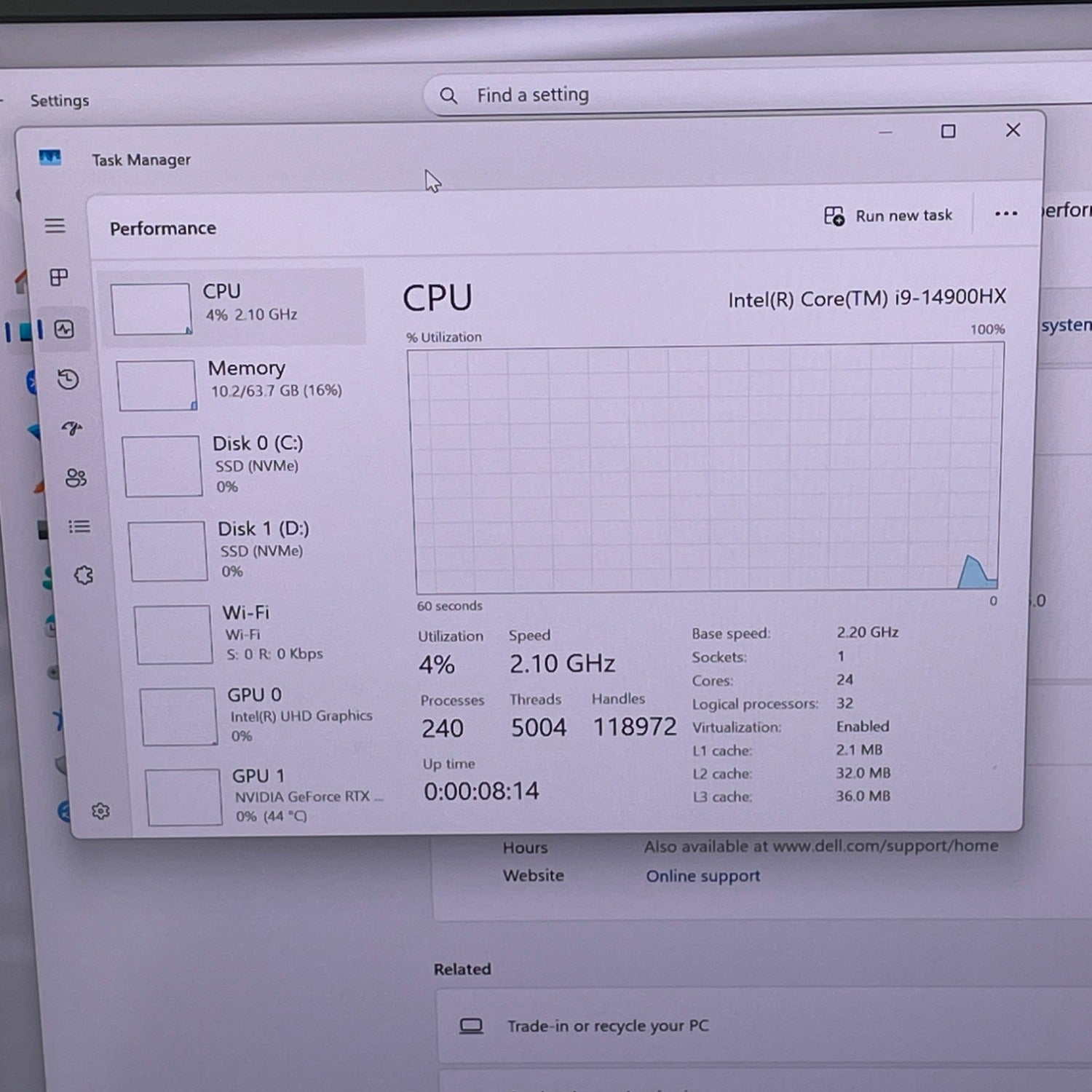The width and height of the screenshot is (1092, 1092).
Task: Open the App history icon
Action: 68,379
